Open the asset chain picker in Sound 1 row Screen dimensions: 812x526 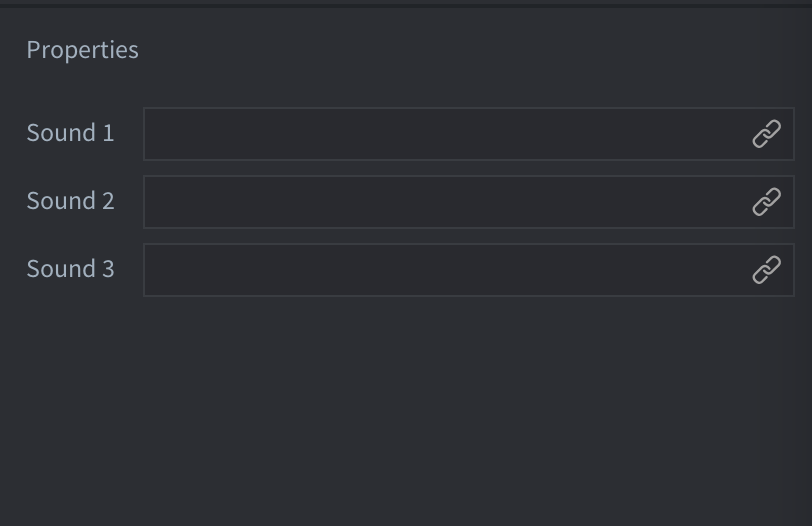pos(766,134)
